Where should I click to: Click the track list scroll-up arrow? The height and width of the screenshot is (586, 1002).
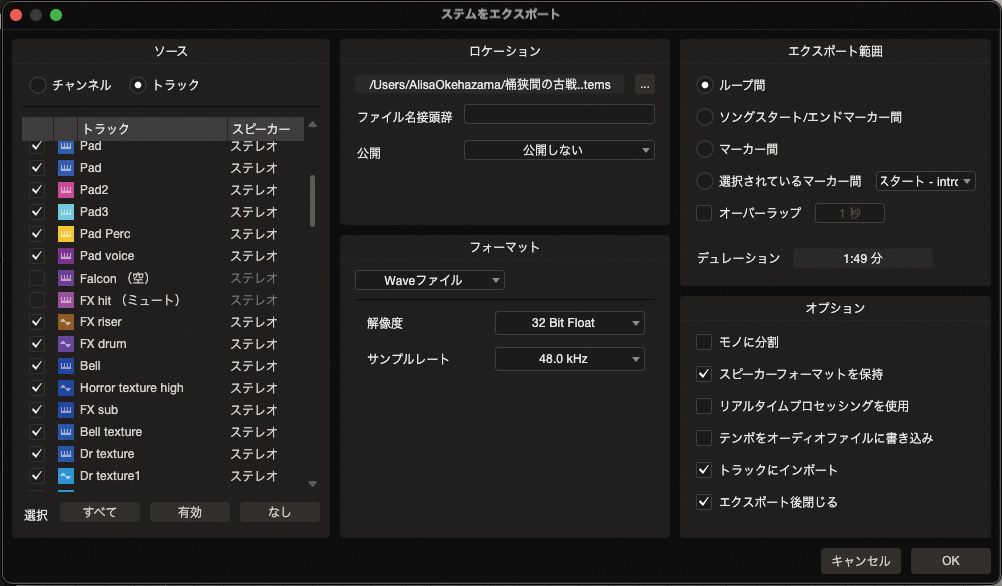click(312, 124)
